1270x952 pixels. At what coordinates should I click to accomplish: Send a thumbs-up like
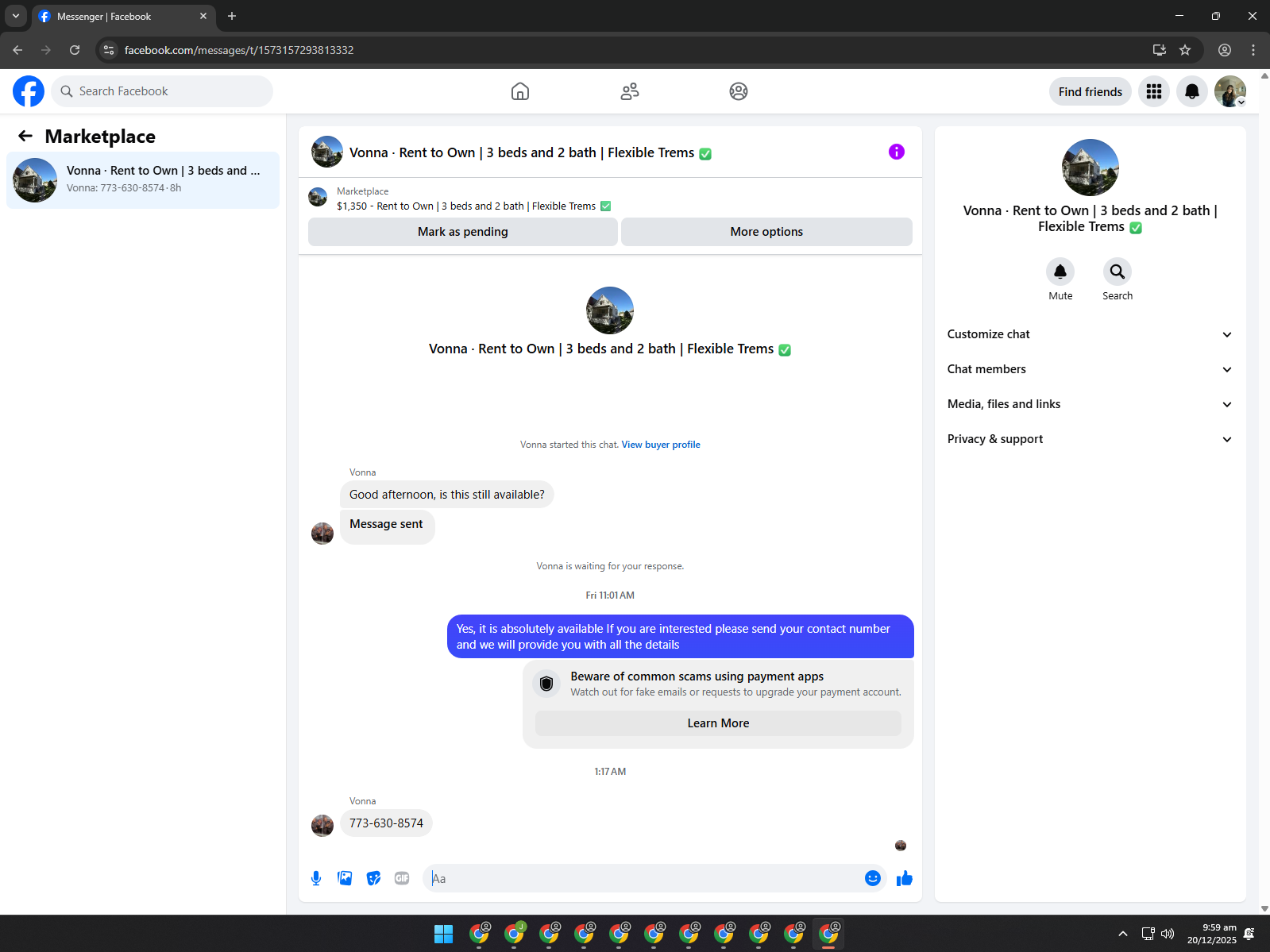coord(905,878)
